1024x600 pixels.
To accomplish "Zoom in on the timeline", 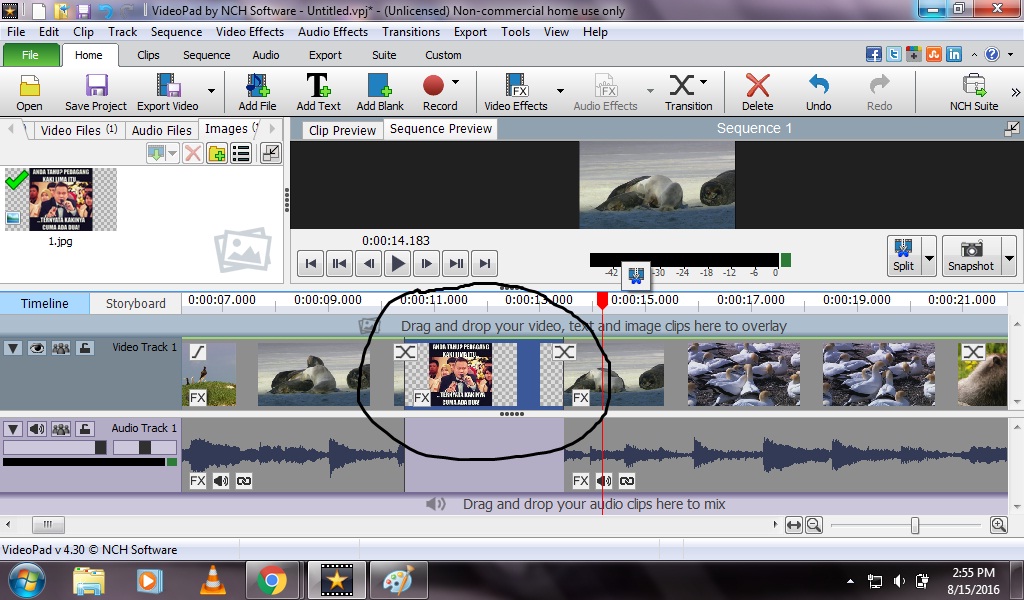I will click(999, 525).
